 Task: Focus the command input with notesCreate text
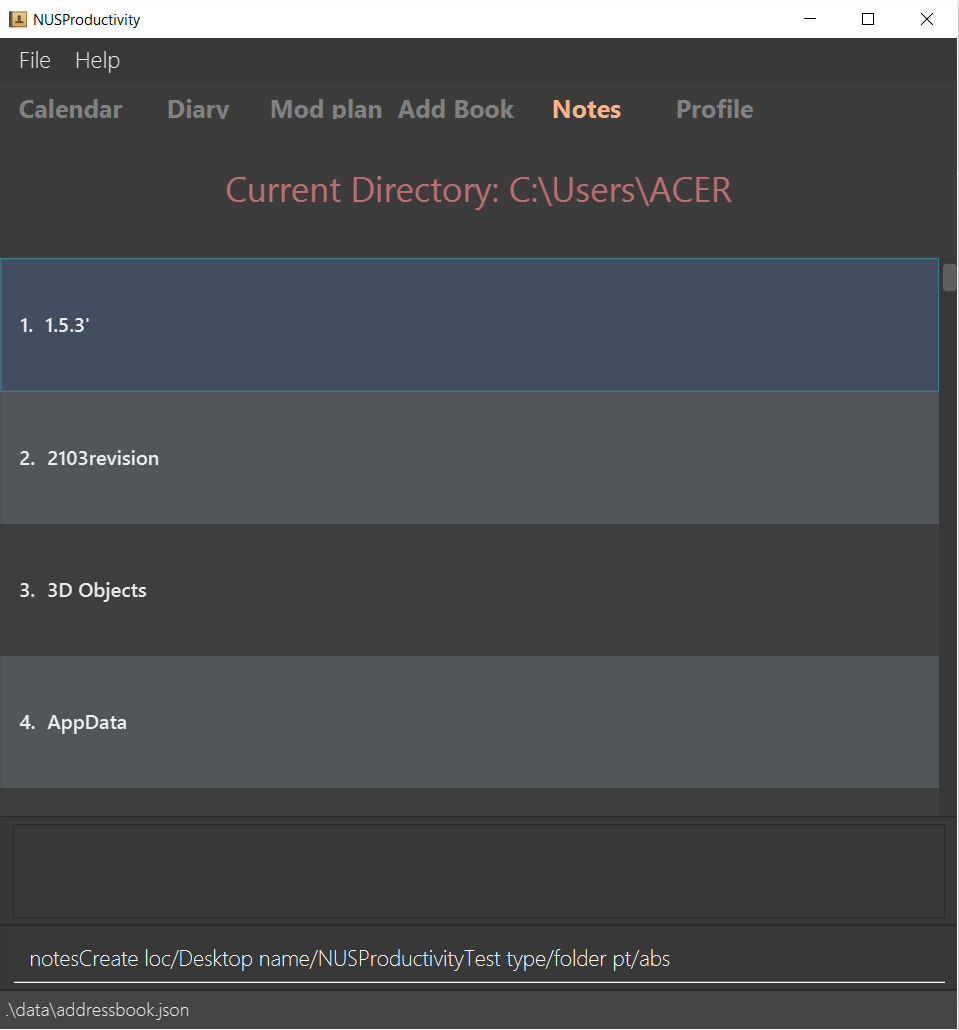pyautogui.click(x=479, y=959)
